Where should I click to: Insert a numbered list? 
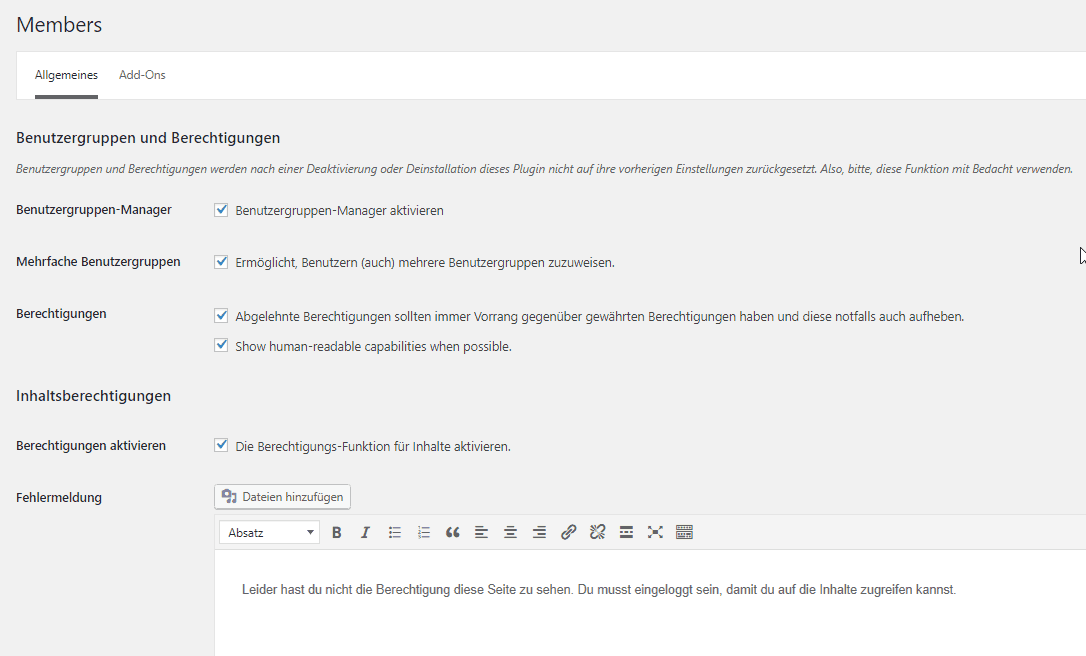[423, 531]
